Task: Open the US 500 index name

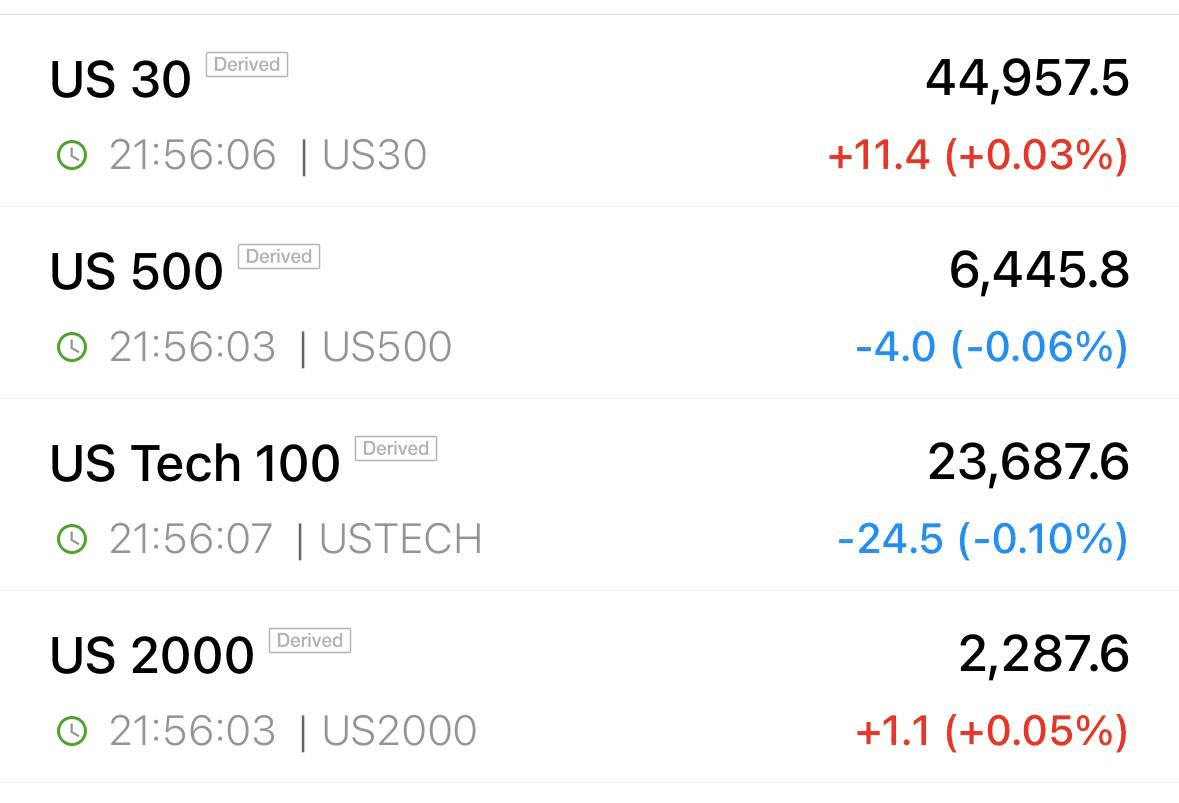Action: [x=137, y=271]
